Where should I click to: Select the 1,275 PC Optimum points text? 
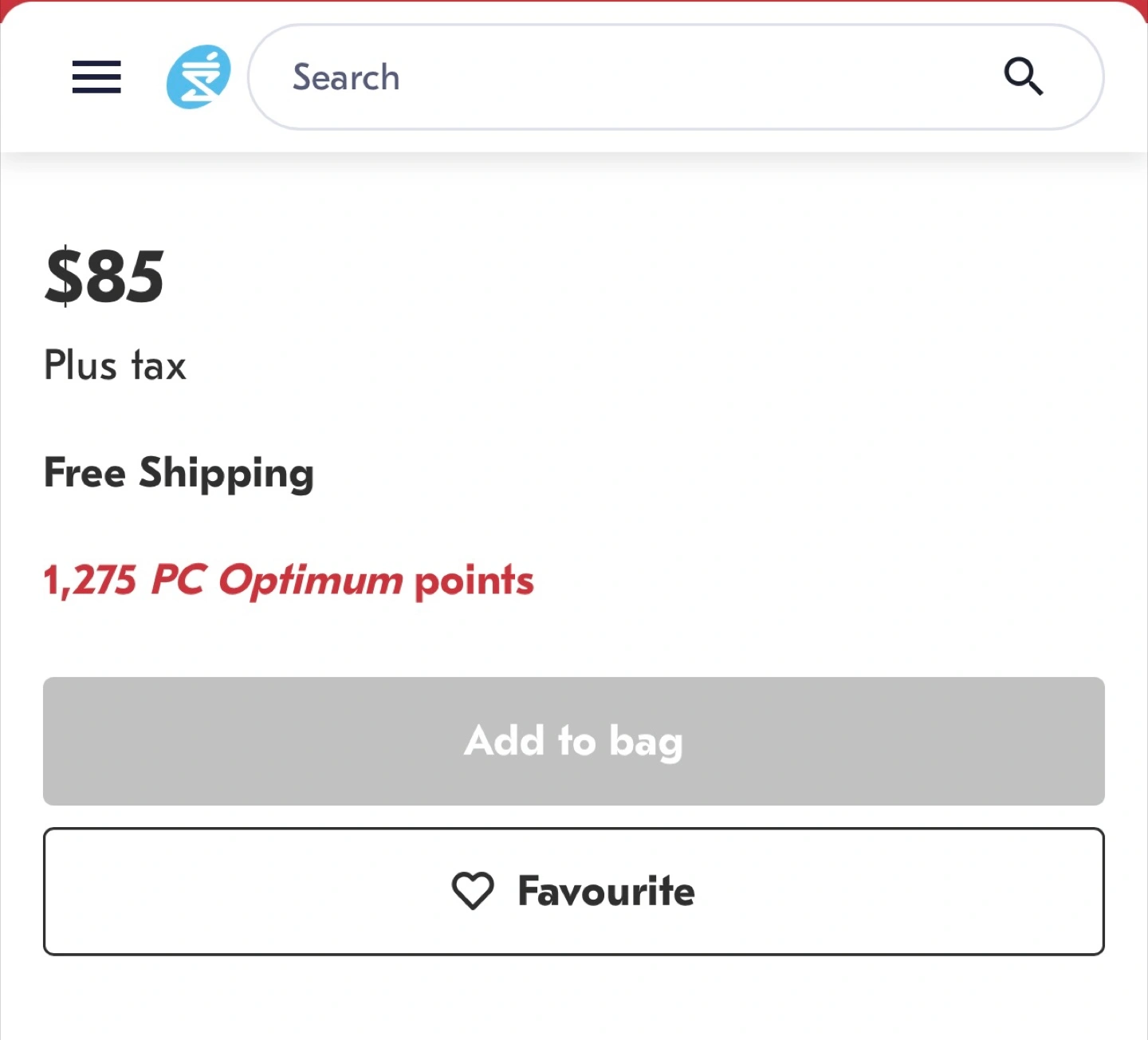(289, 580)
